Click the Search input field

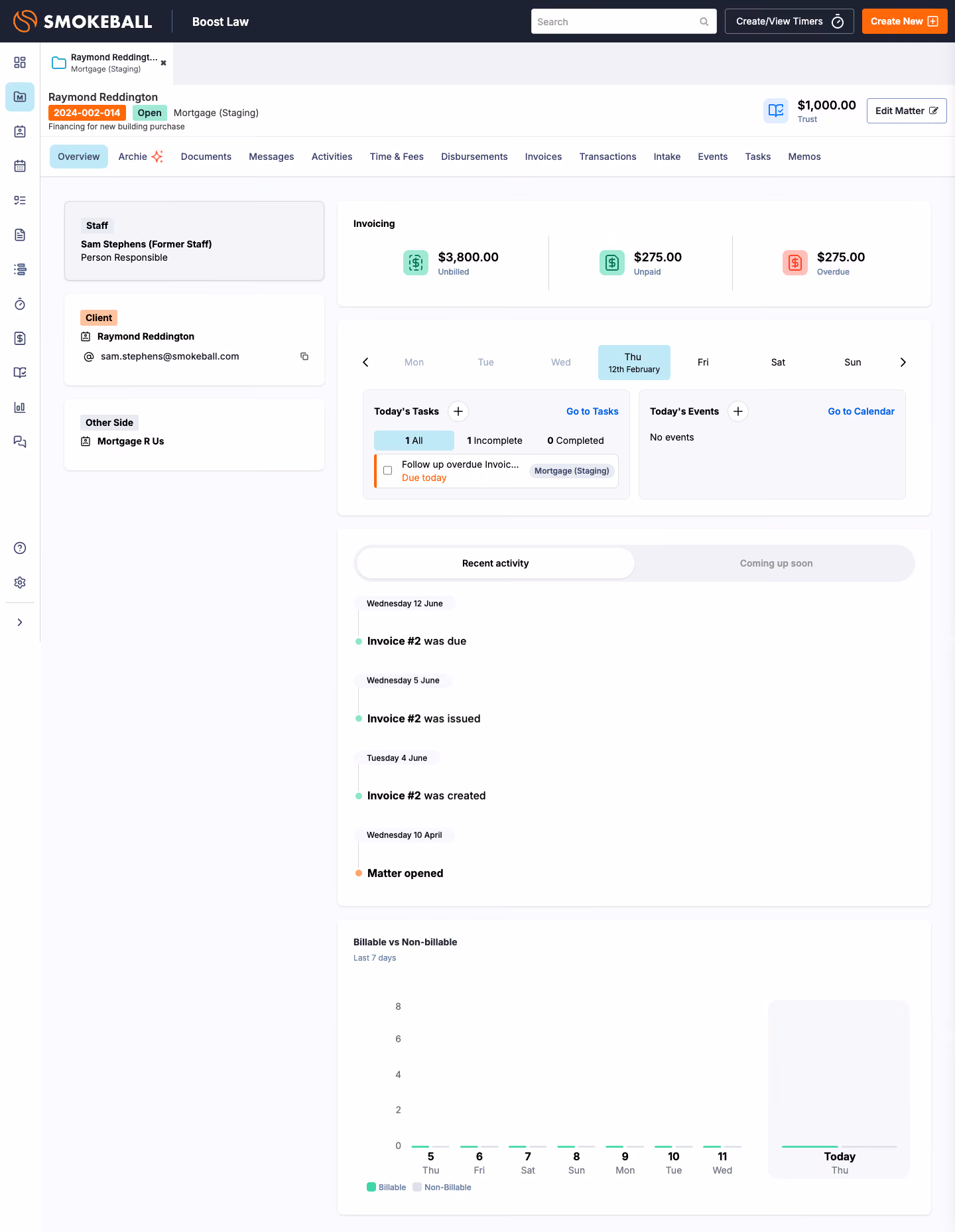coord(623,21)
